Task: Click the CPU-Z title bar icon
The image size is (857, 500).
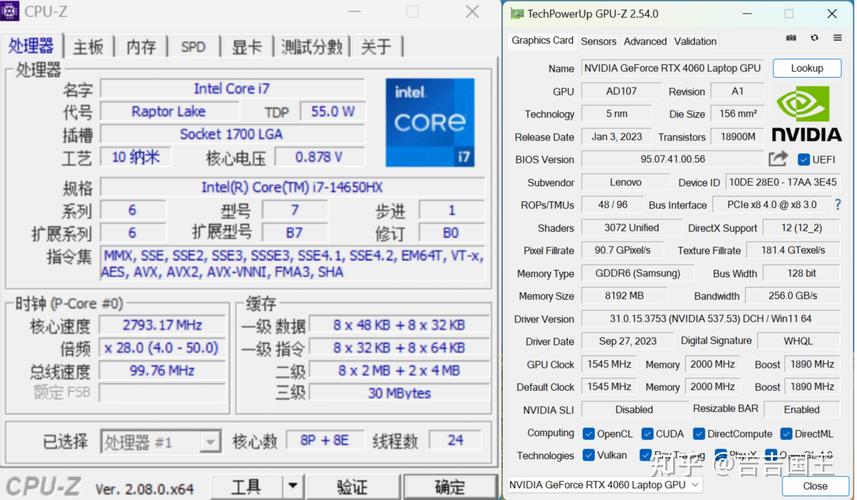Action: (9, 10)
